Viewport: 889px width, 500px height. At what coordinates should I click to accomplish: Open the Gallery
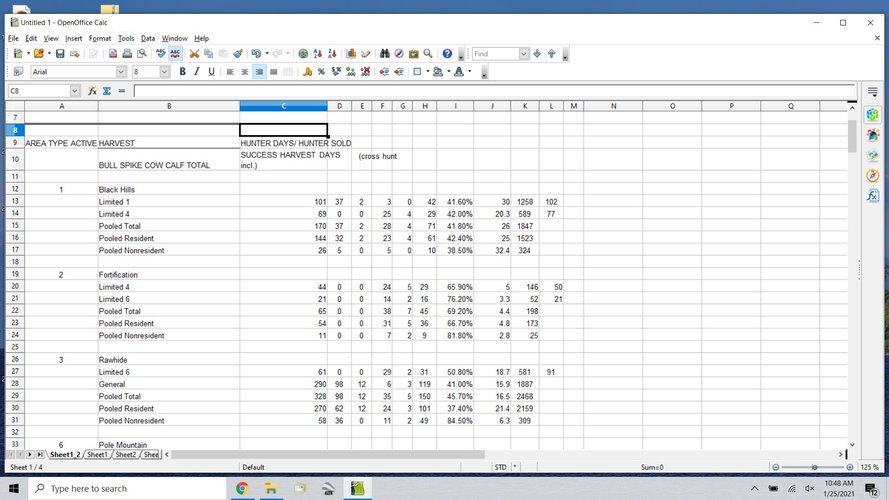click(414, 53)
